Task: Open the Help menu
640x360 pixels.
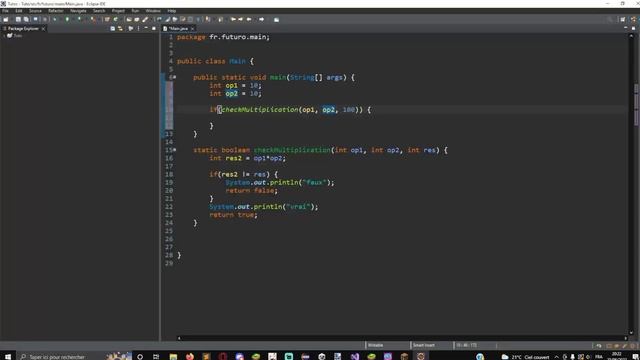Action: (x=172, y=11)
